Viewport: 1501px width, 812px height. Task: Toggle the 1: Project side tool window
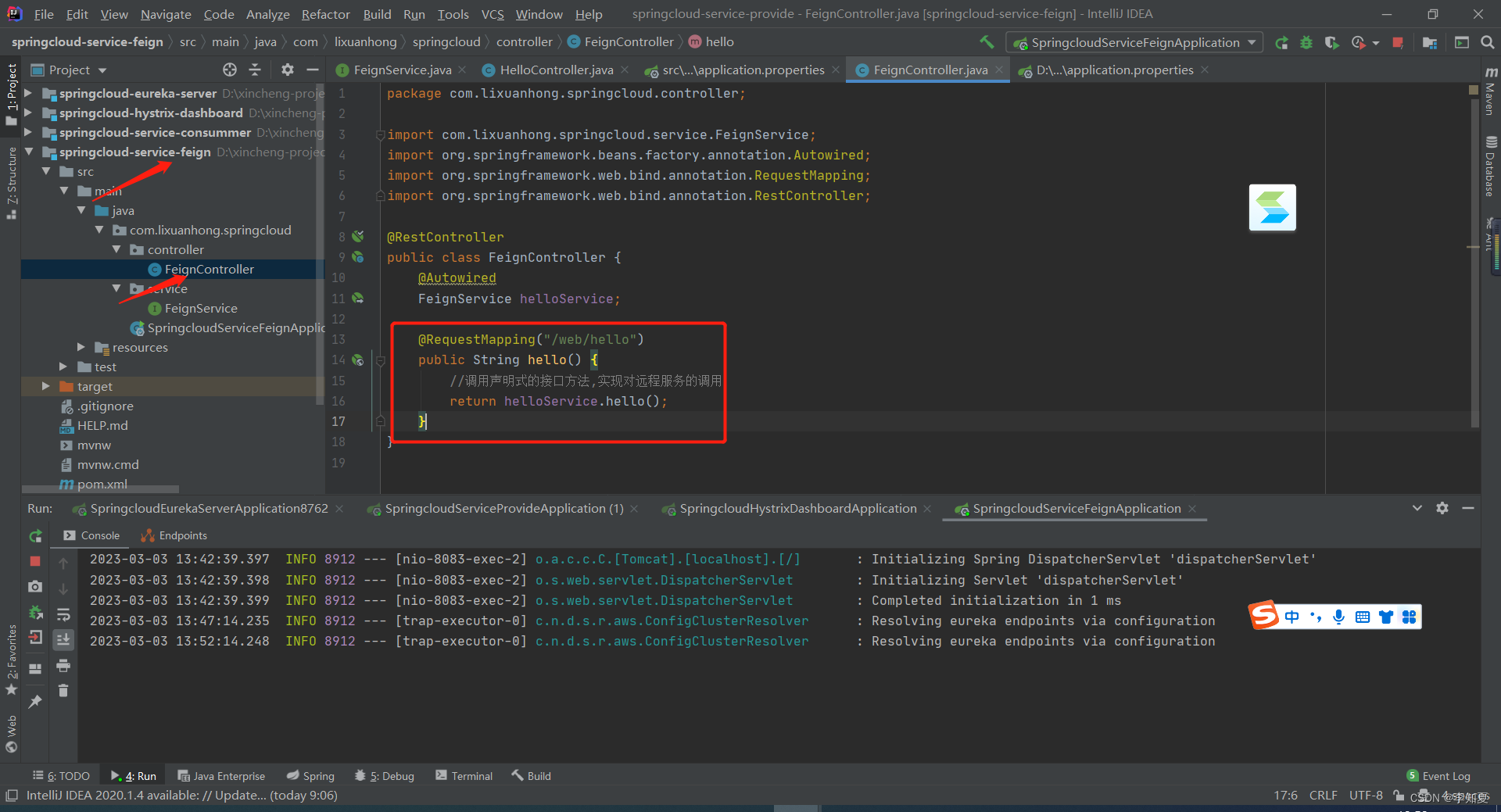click(11, 94)
